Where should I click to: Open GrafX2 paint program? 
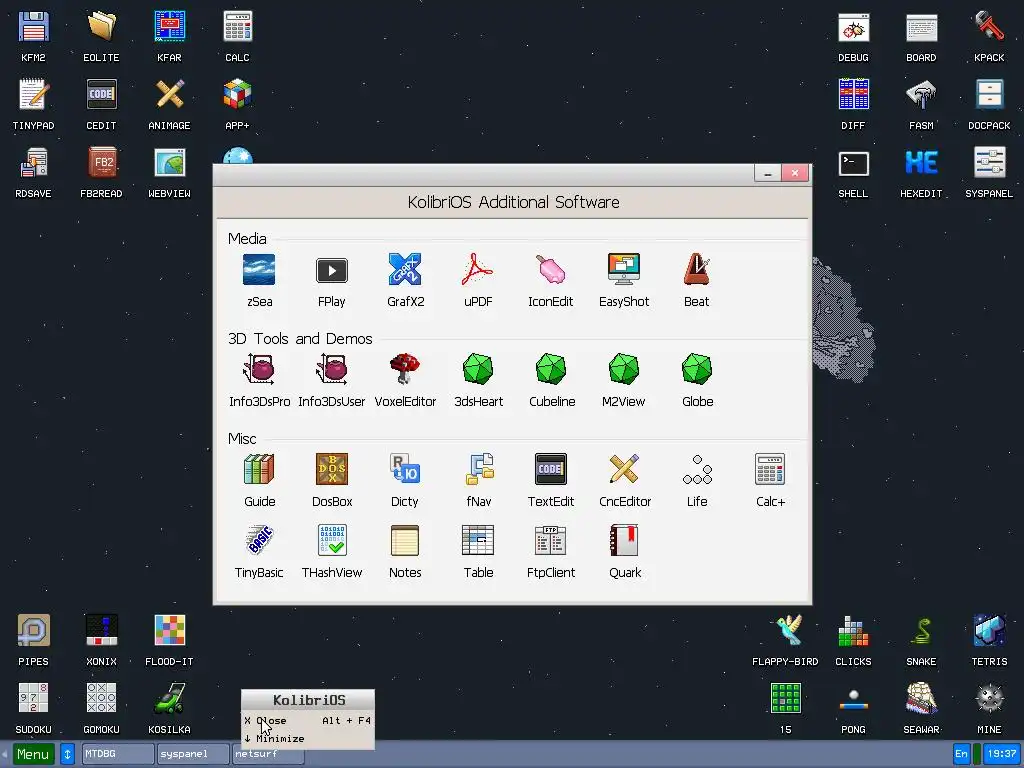(x=405, y=270)
